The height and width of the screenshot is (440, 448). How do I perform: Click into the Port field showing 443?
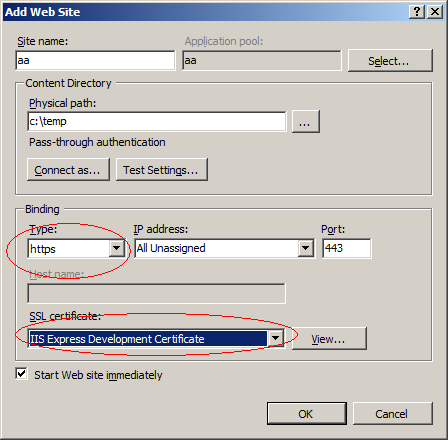coord(347,248)
